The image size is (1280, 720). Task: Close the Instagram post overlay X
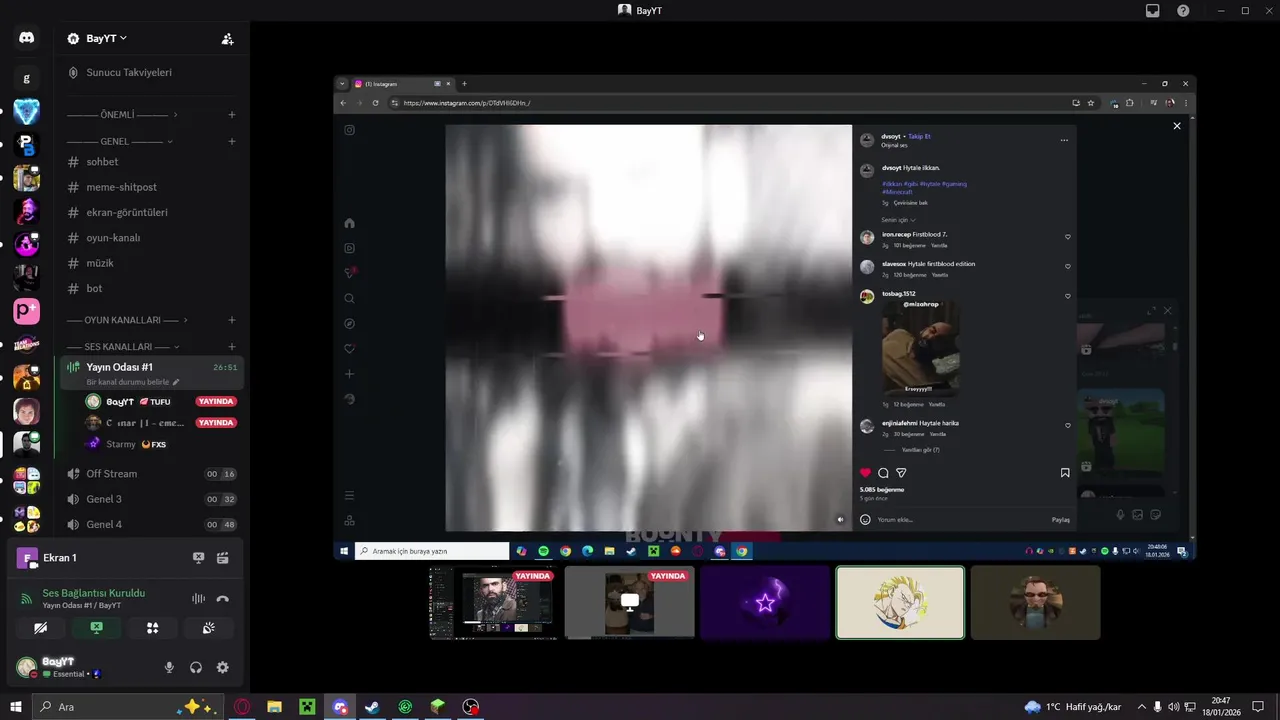tap(1177, 126)
